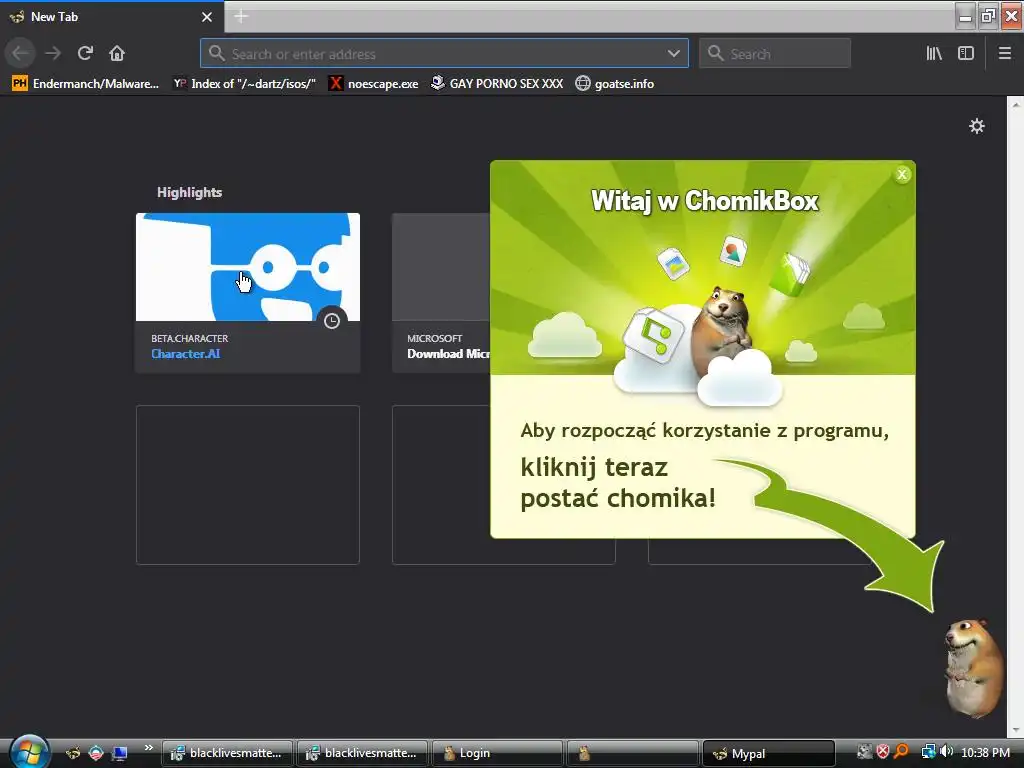Open the Microsoft Download highlight card
The width and height of the screenshot is (1024, 768).
tap(441, 293)
